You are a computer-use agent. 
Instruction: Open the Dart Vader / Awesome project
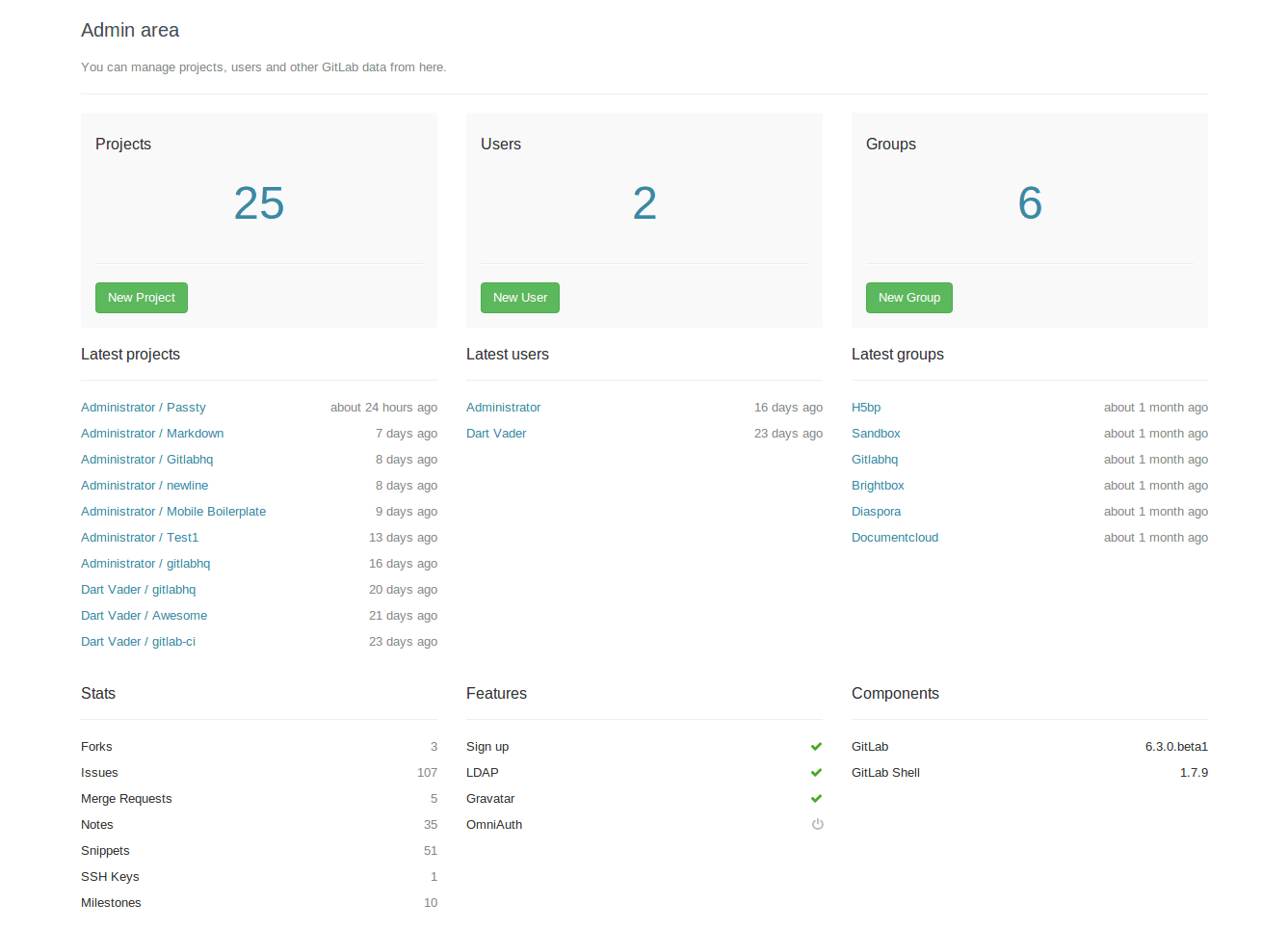(x=144, y=616)
